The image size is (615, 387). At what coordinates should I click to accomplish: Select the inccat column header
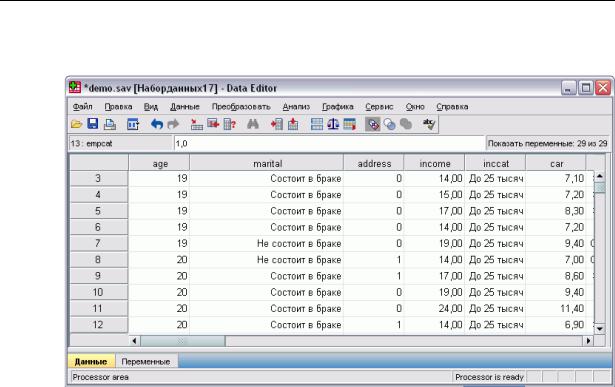click(x=495, y=164)
